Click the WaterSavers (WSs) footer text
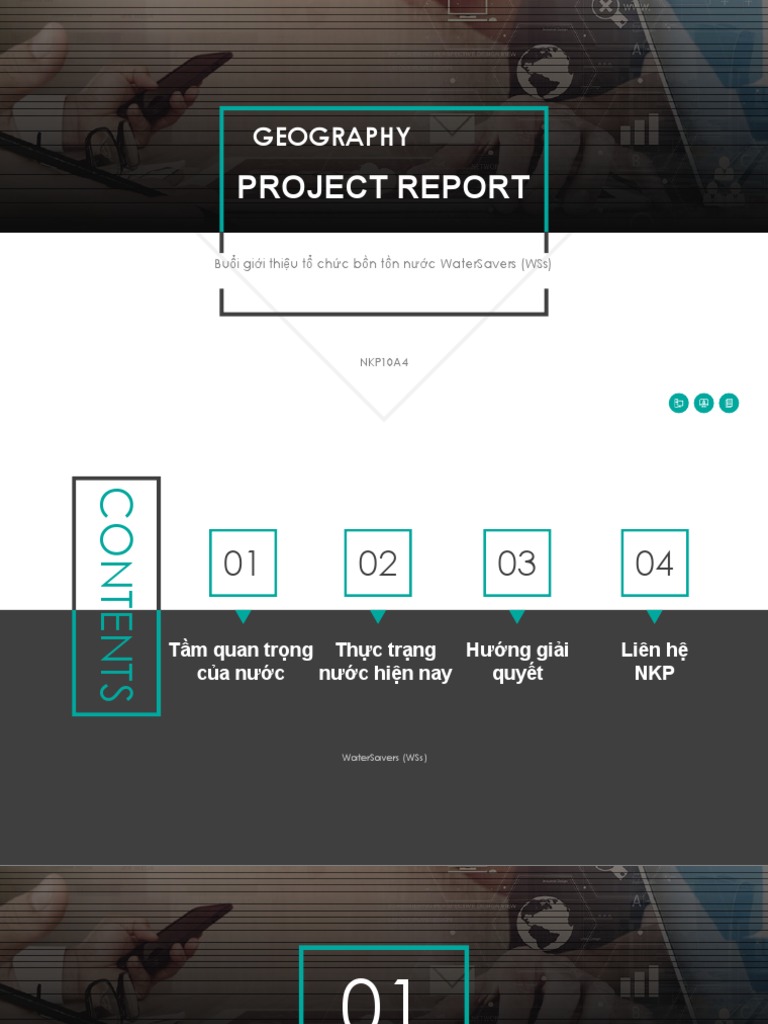Viewport: 768px width, 1024px height. click(384, 758)
